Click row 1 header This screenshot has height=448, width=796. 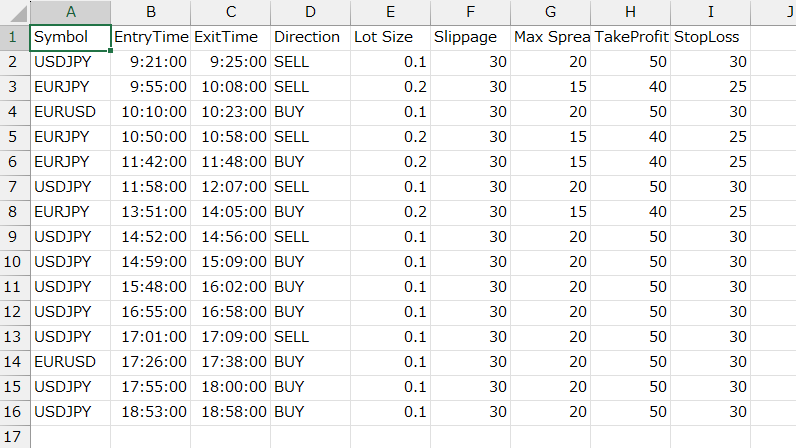(15, 37)
